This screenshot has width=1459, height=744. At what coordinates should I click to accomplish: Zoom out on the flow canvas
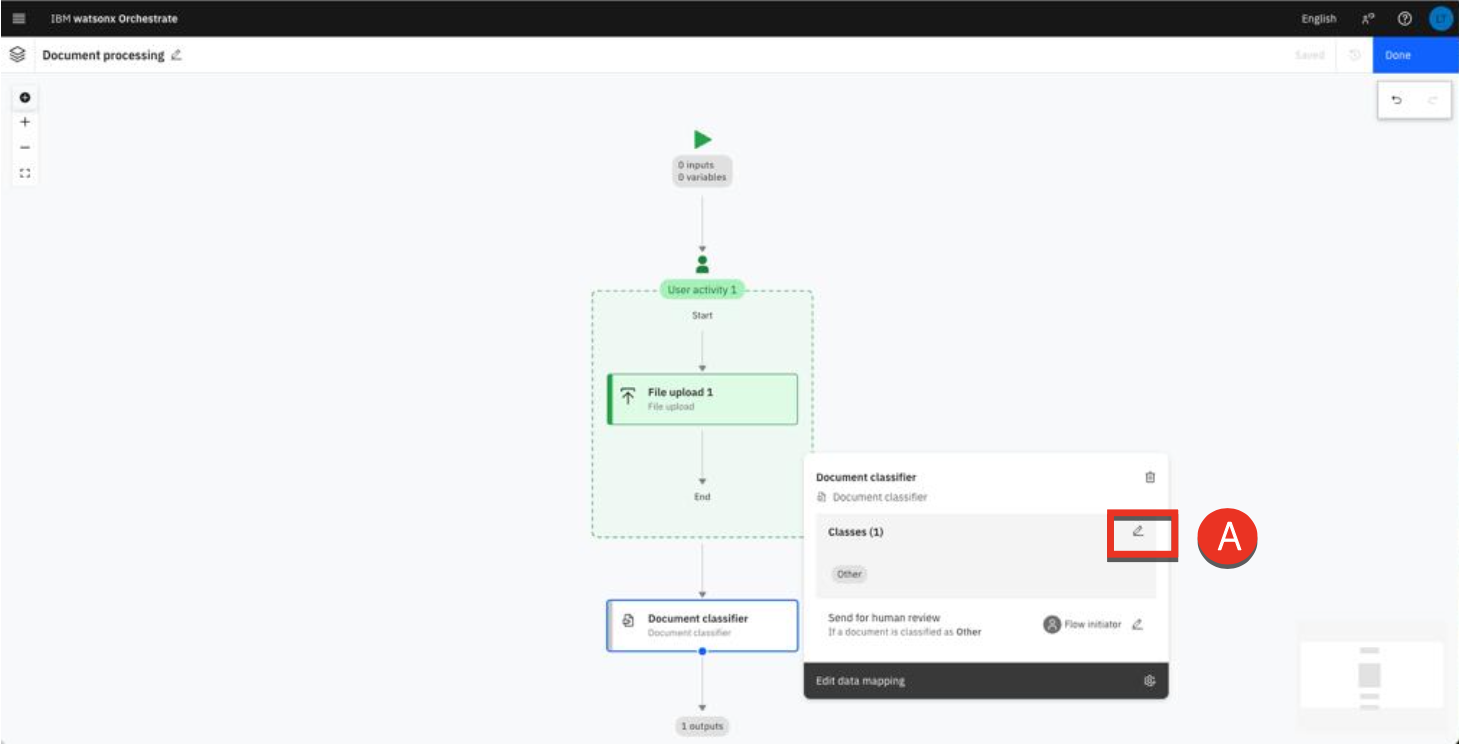[x=25, y=147]
